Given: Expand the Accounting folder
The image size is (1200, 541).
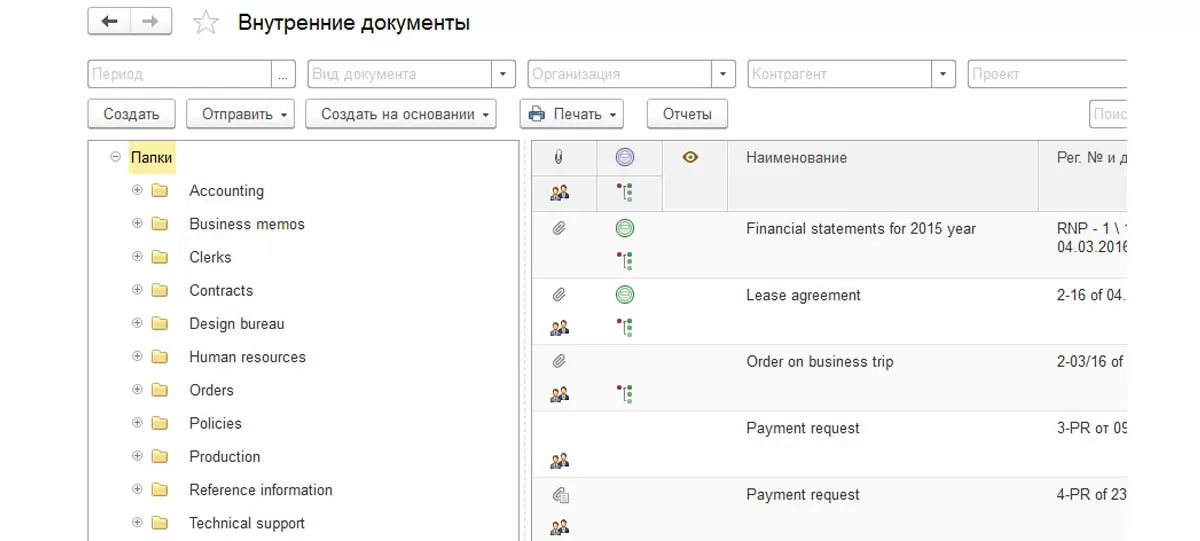Looking at the screenshot, I should pyautogui.click(x=137, y=190).
